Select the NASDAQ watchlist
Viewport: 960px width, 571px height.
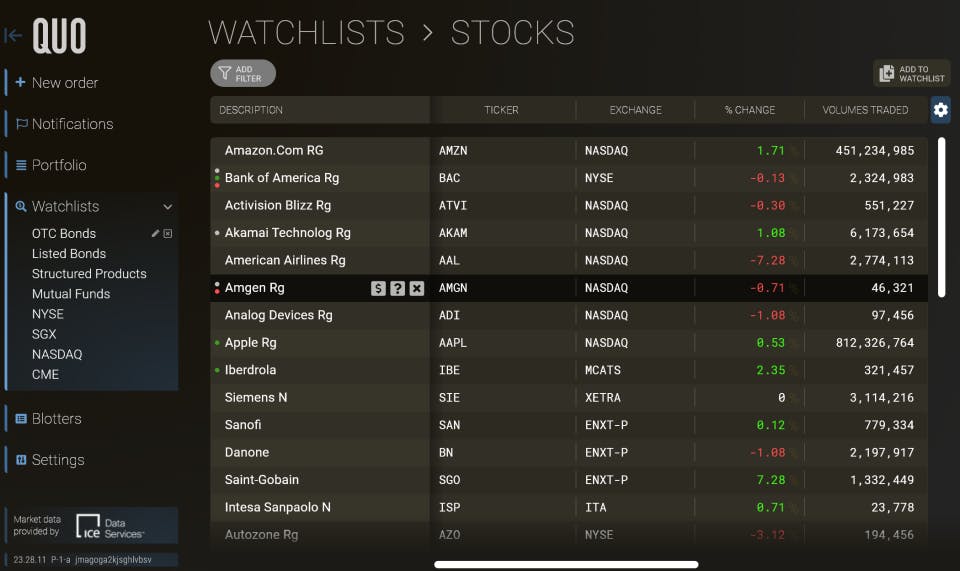[x=57, y=354]
